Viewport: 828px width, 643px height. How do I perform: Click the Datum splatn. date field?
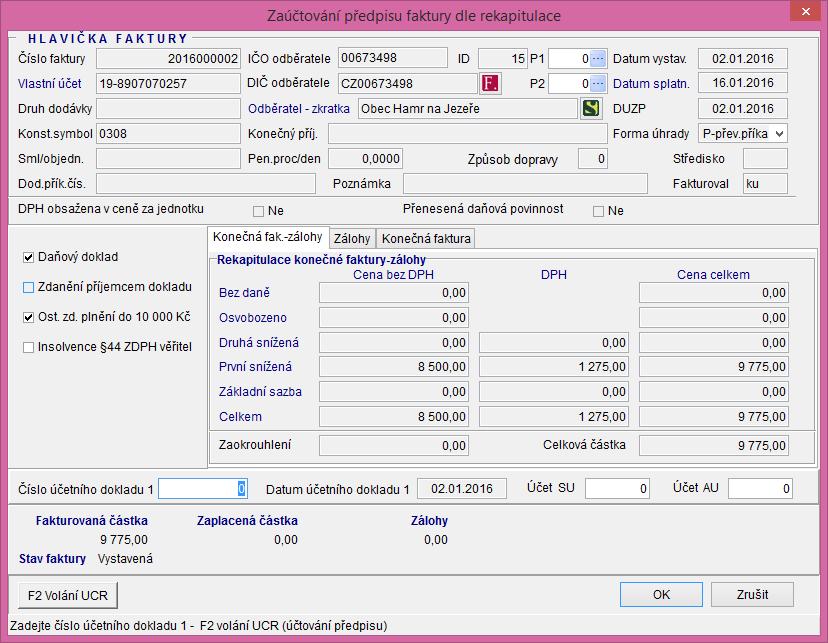(x=742, y=83)
